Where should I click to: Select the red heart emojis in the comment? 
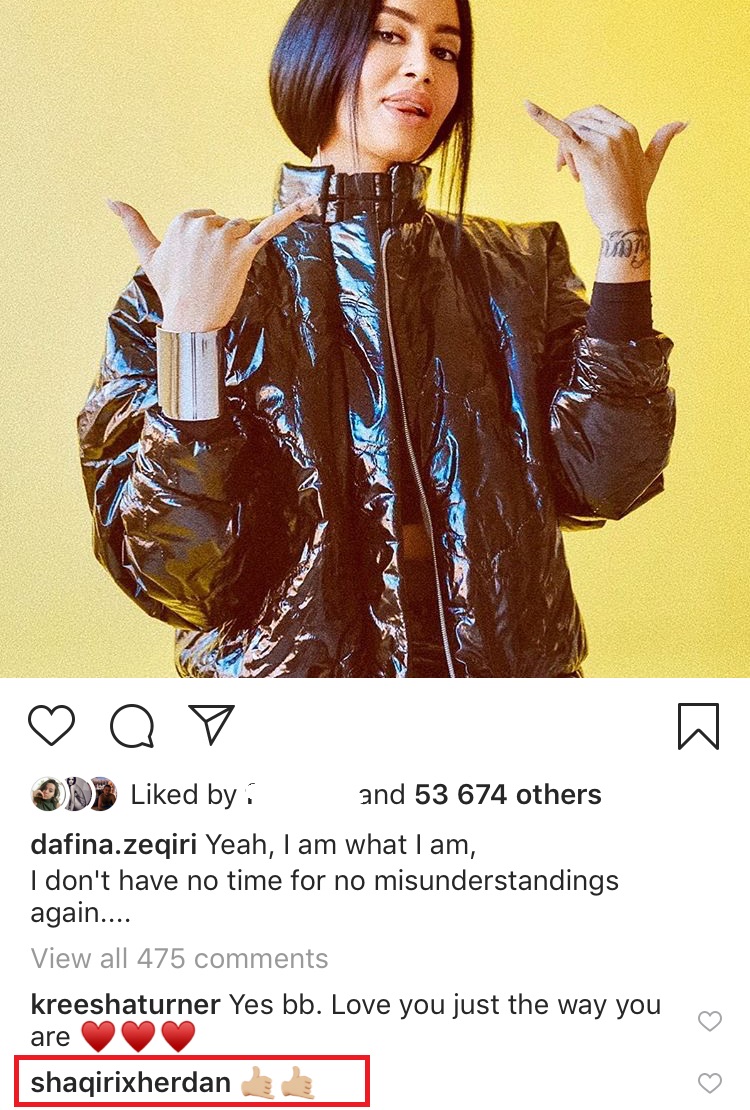[138, 1037]
